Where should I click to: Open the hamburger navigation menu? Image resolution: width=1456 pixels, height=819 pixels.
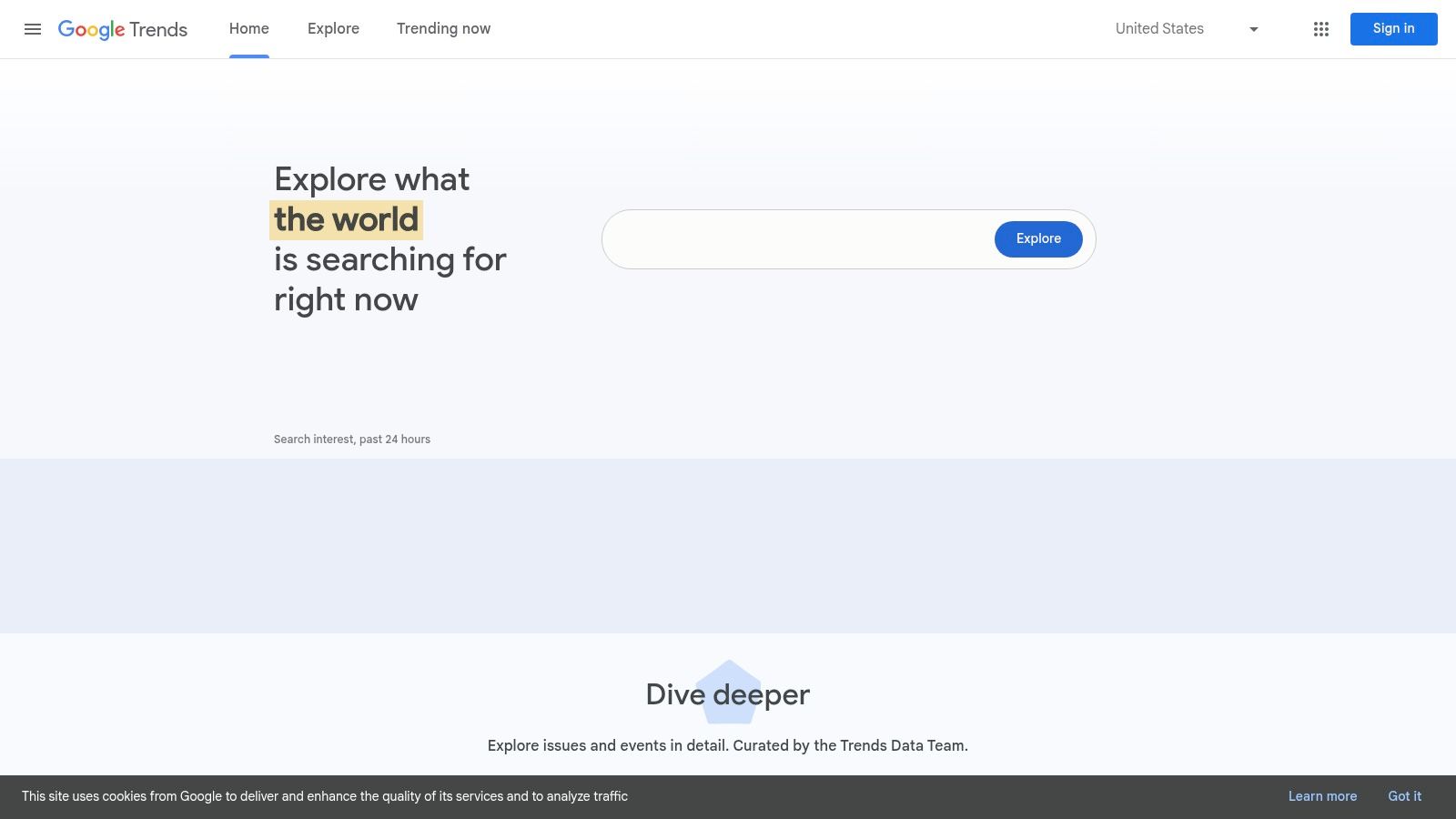(33, 29)
